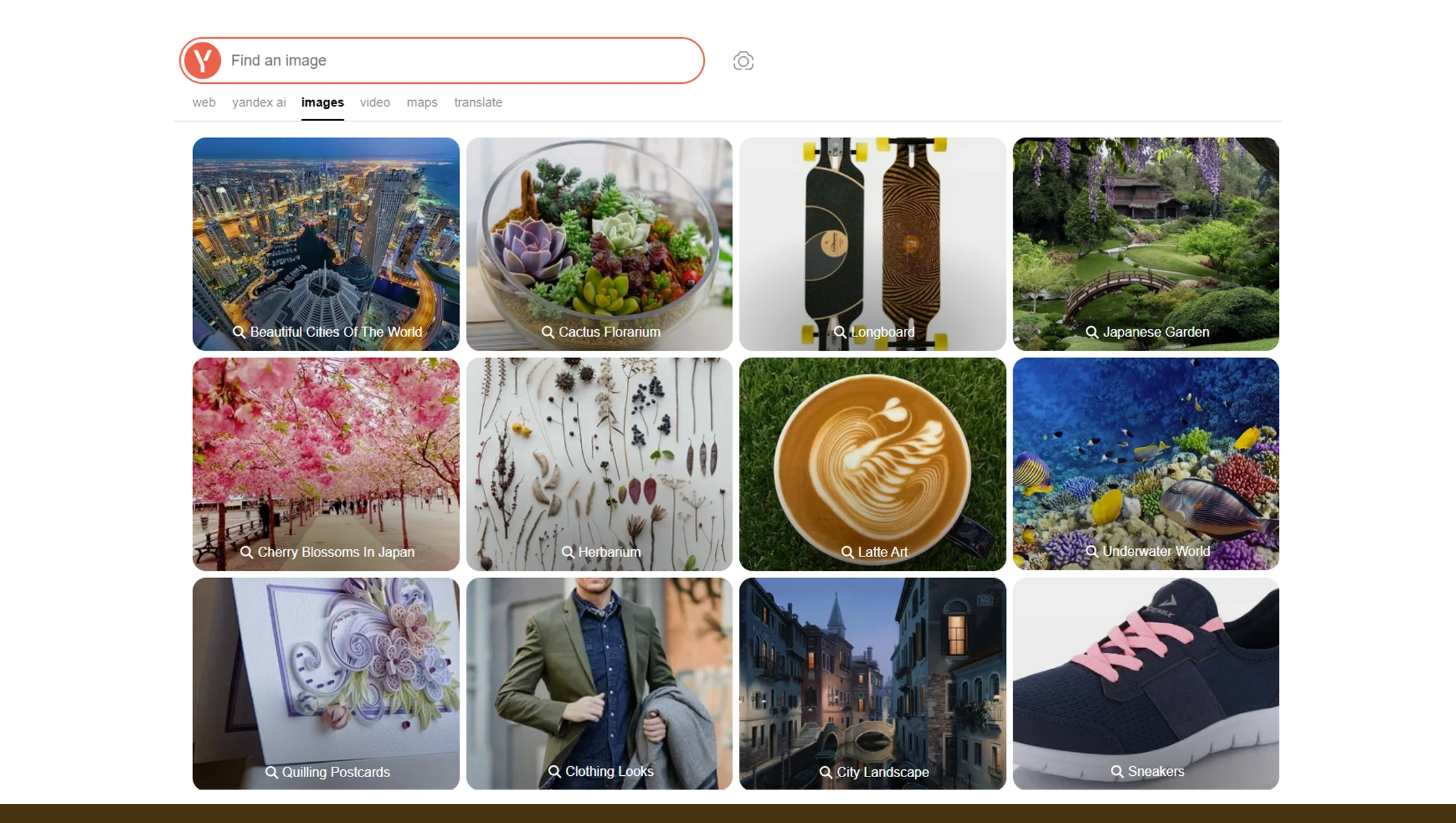Open the Yandex AI tab
The image size is (1456, 823).
click(x=258, y=102)
